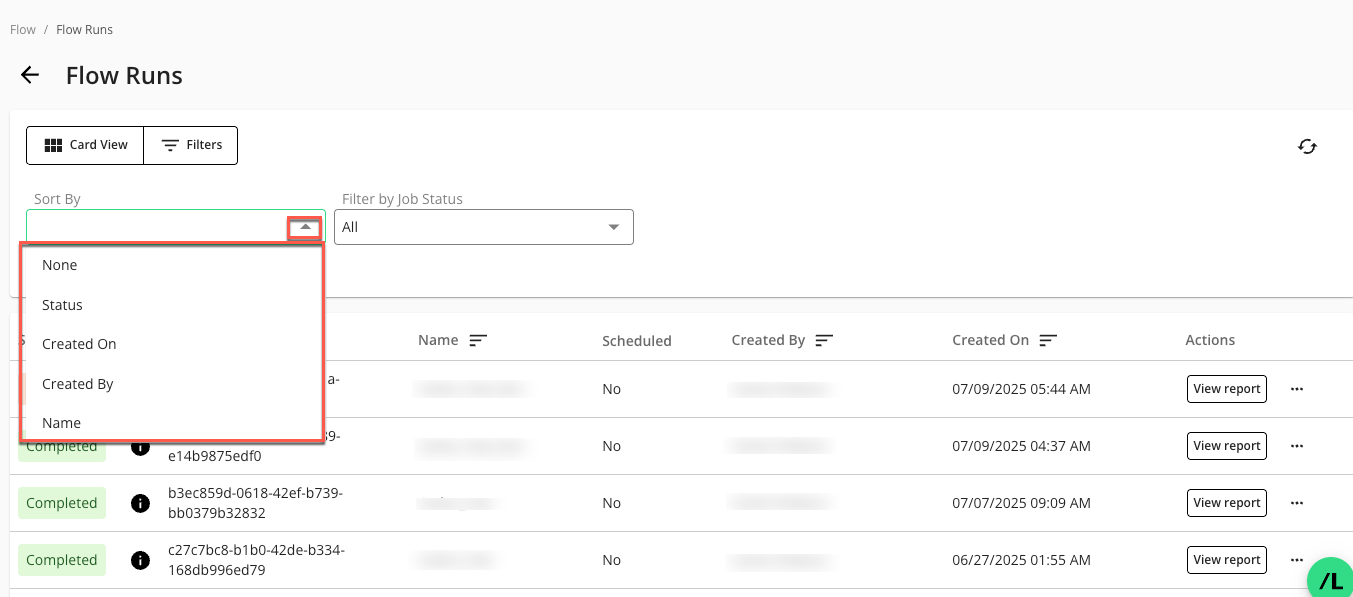
Task: Choose Created On in the sort list
Action: coord(79,344)
